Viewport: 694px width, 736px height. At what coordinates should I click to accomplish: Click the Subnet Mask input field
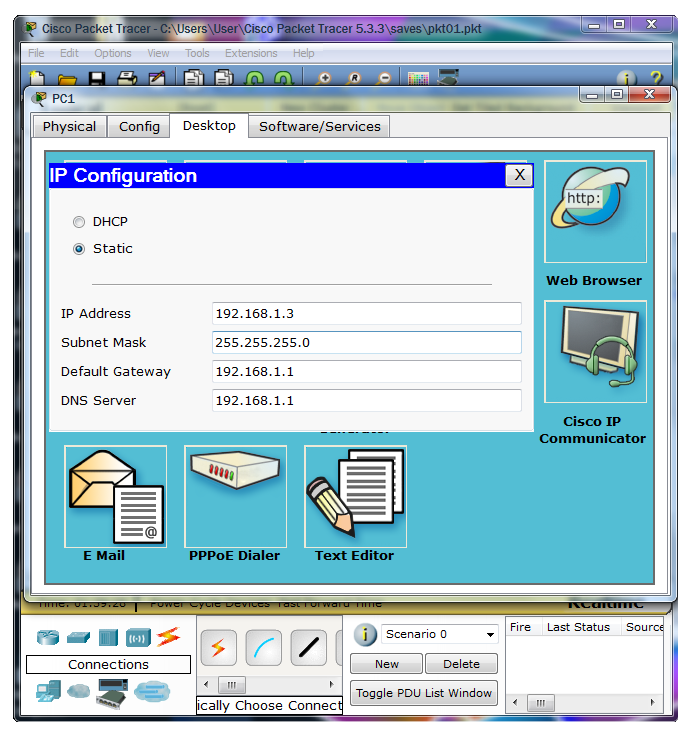[366, 343]
